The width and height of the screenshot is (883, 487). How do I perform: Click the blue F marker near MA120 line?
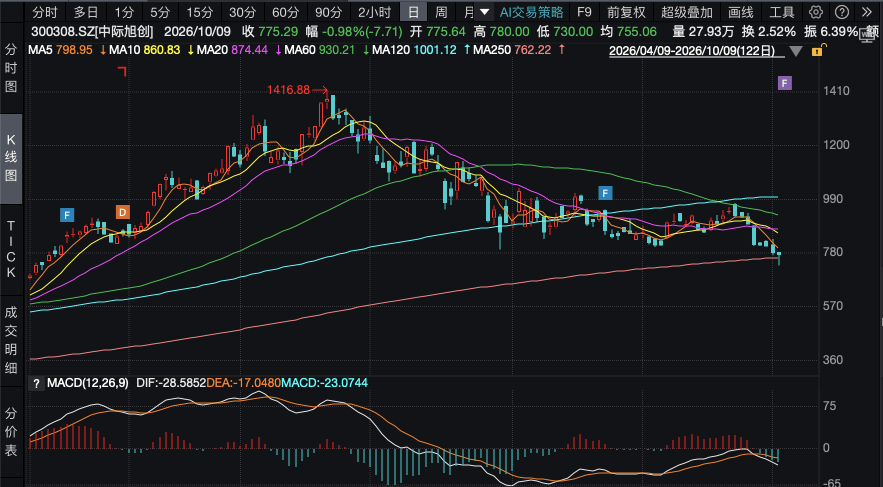[605, 193]
